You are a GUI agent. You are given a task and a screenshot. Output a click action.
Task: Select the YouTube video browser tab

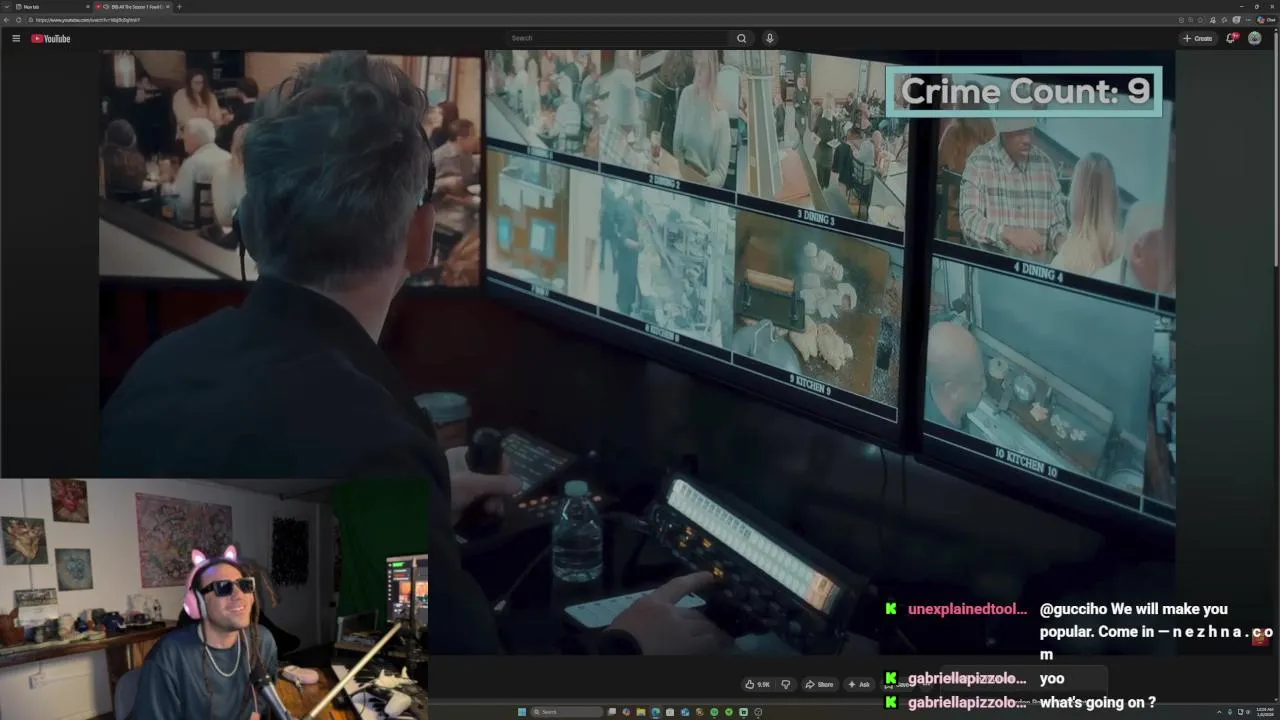(x=131, y=7)
